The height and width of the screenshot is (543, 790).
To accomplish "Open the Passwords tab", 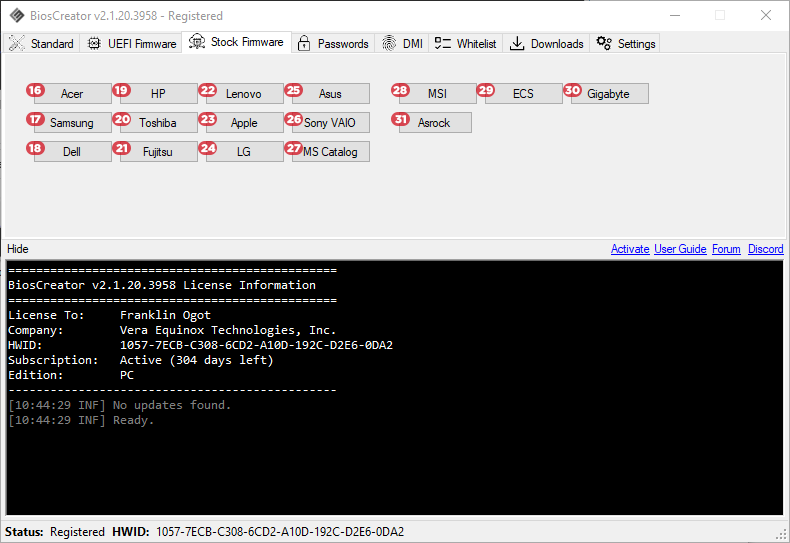I will click(x=333, y=43).
